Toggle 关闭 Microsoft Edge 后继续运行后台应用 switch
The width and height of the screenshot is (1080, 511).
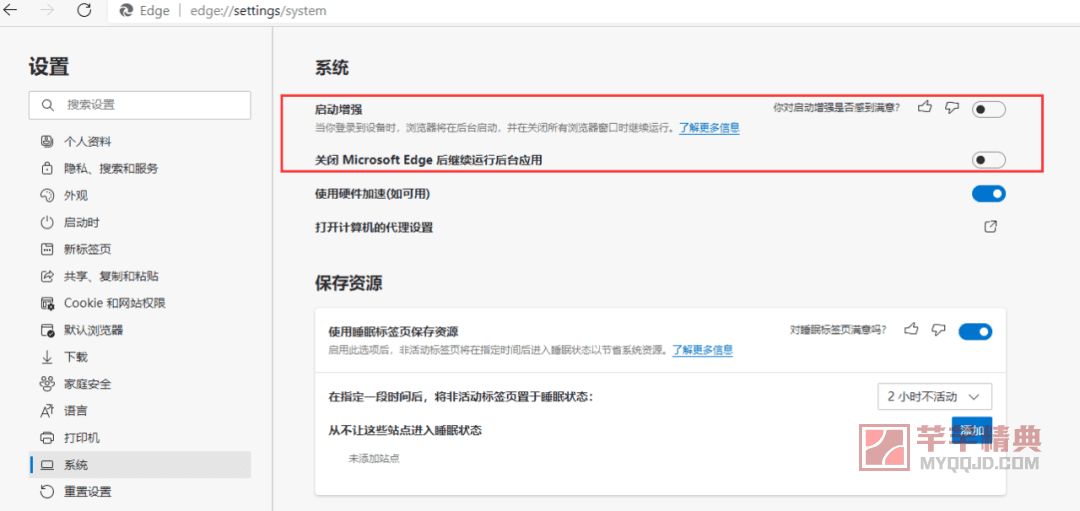[x=988, y=160]
